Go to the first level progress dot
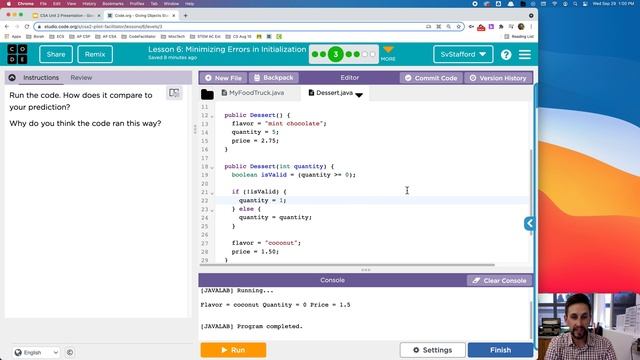Image resolution: width=640 pixels, height=360 pixels. [x=315, y=54]
